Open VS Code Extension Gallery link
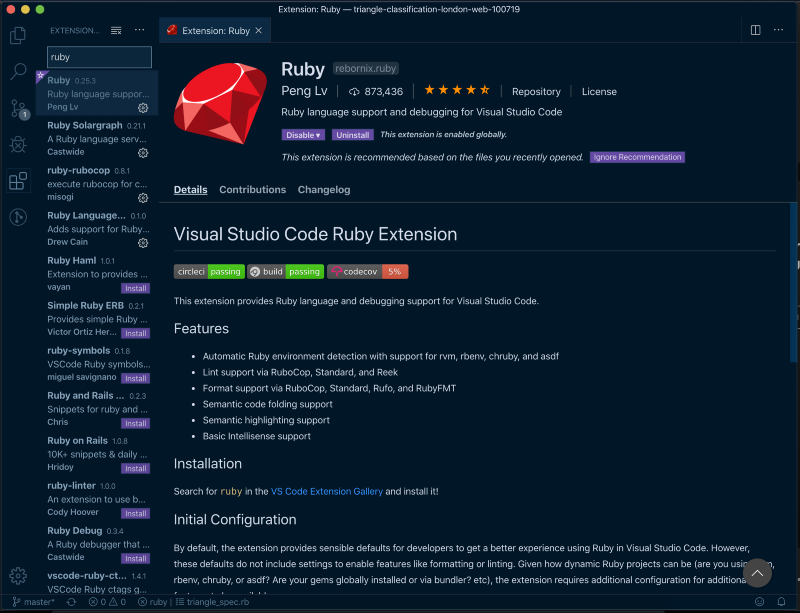 (x=327, y=491)
